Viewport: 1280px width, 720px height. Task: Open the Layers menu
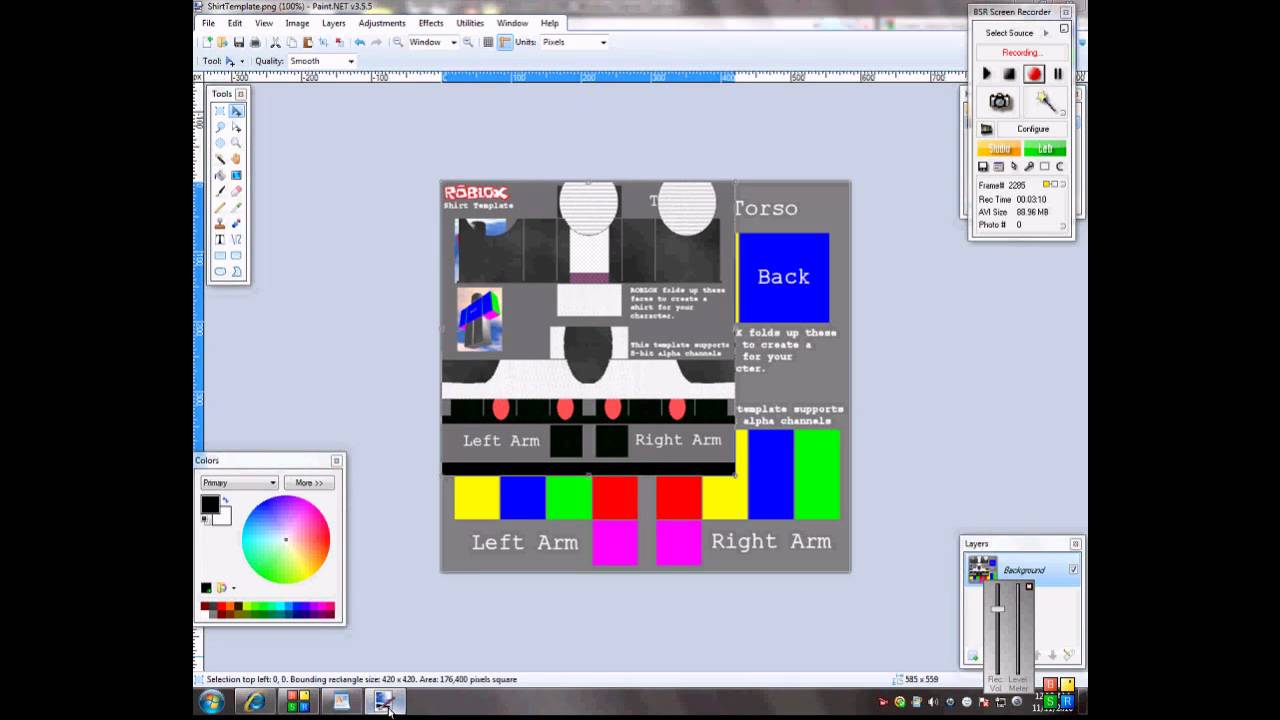[333, 23]
